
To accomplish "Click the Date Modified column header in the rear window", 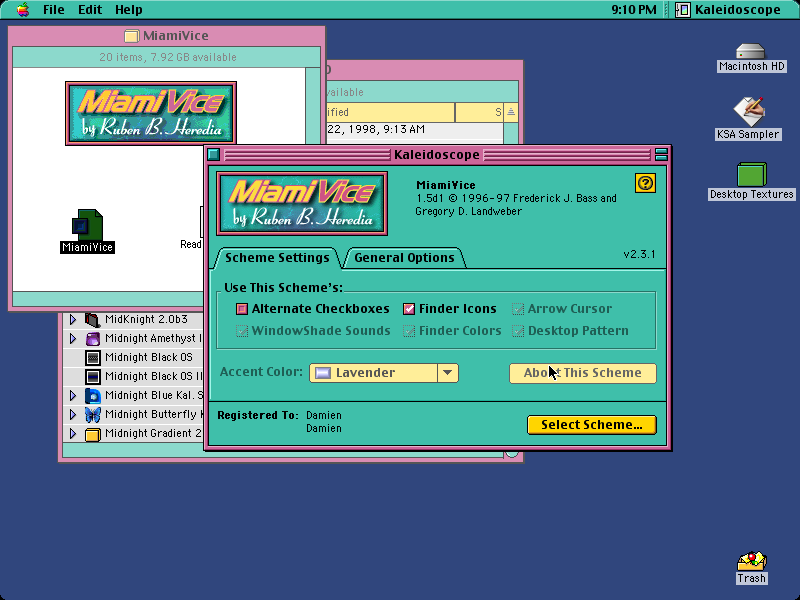I will click(390, 112).
